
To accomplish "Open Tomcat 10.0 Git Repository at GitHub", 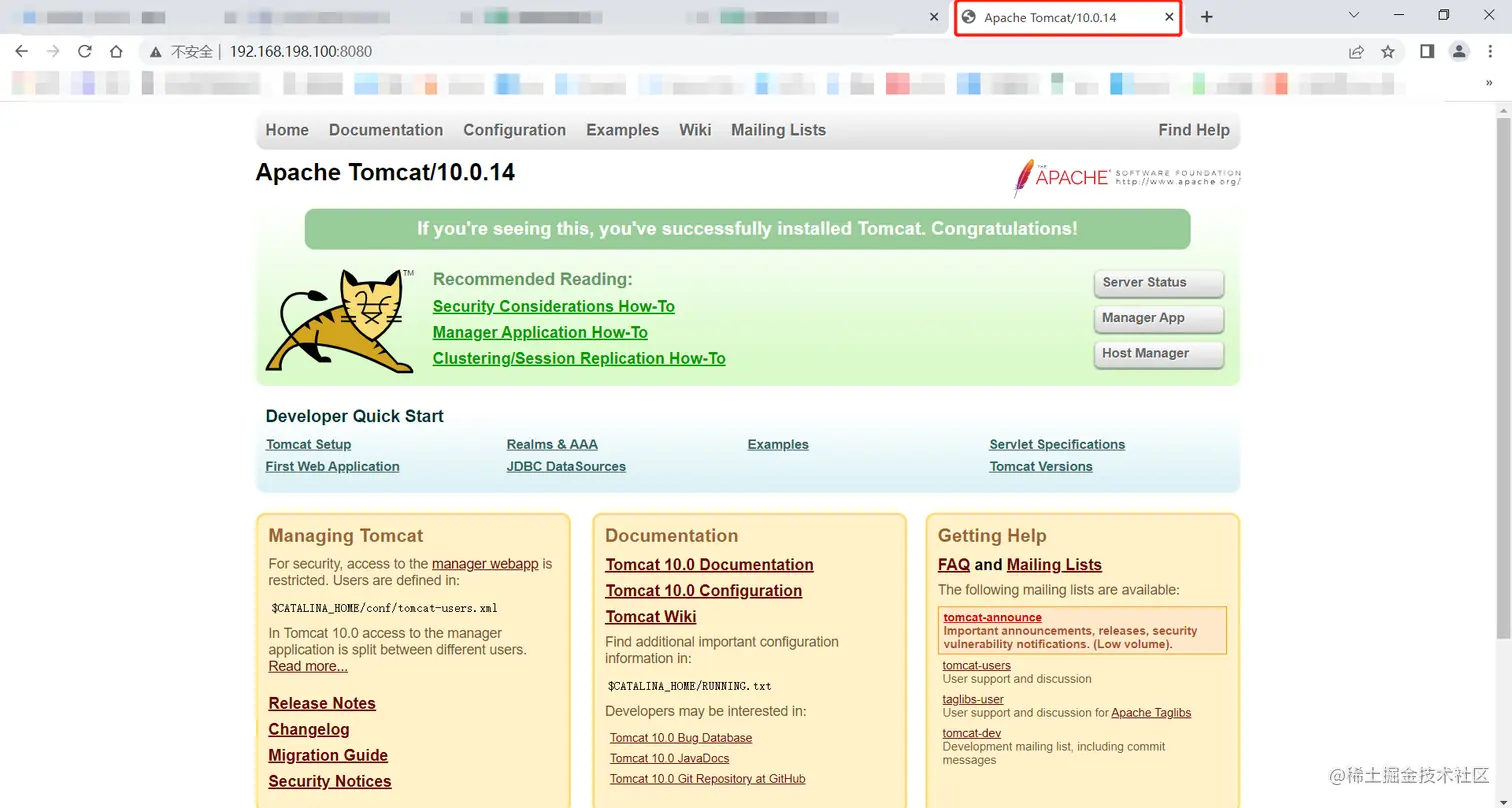I will click(707, 779).
